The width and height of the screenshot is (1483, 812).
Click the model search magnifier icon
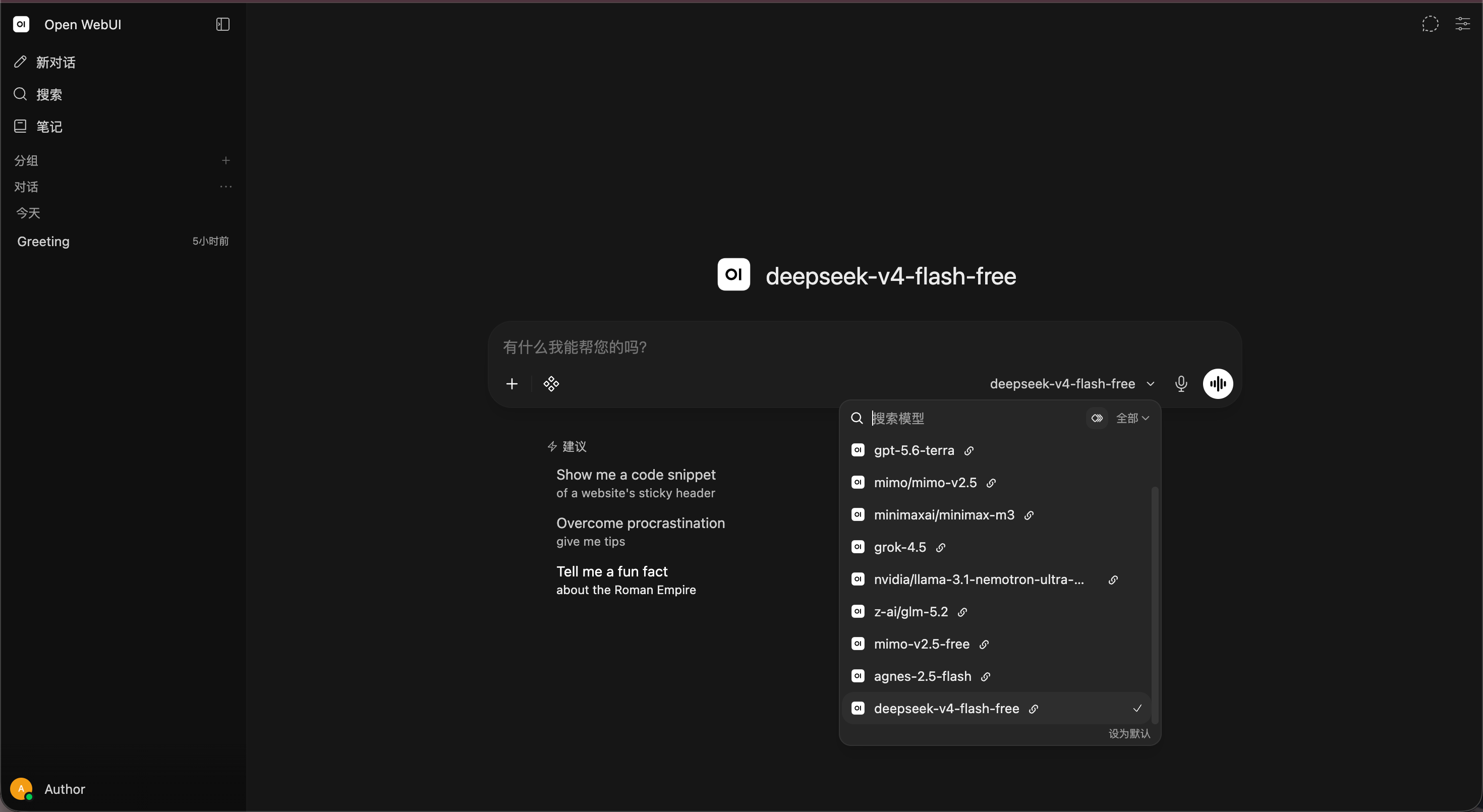point(857,419)
